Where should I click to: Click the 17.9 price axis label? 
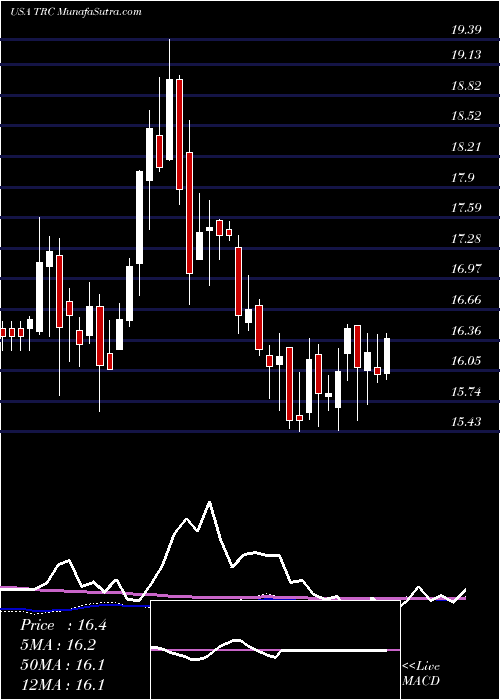pos(463,178)
